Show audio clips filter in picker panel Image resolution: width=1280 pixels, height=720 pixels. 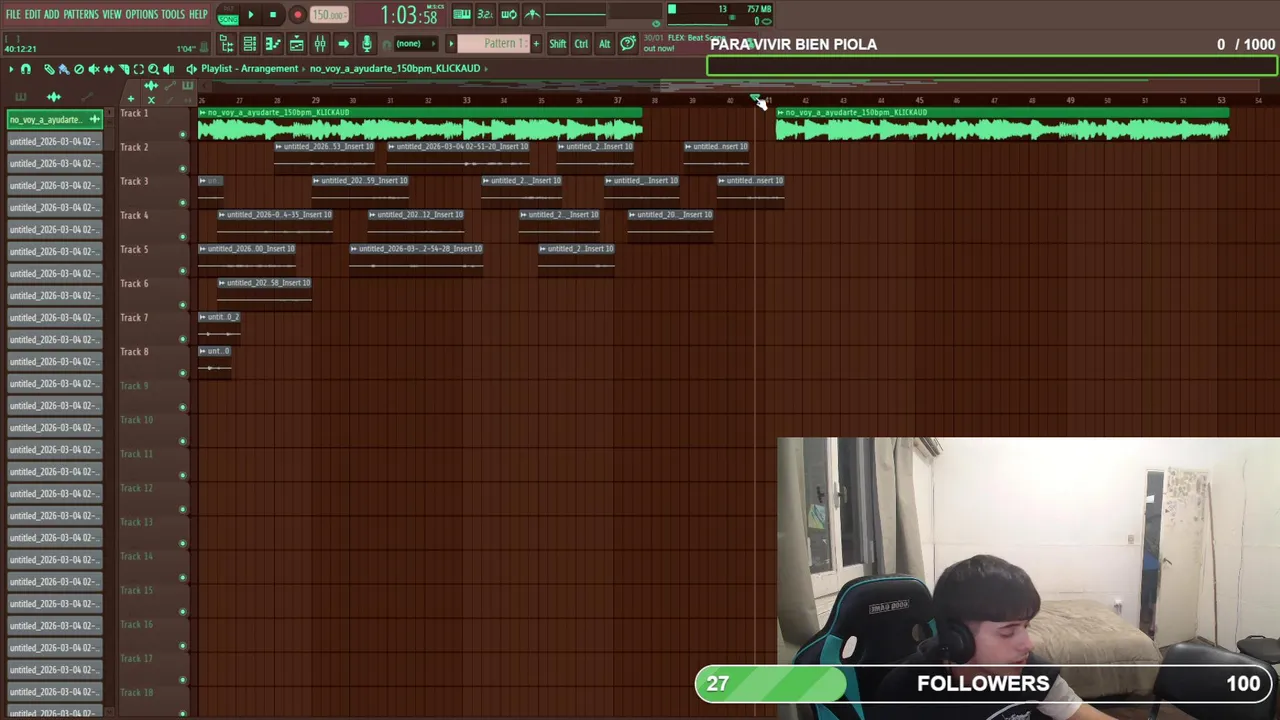(54, 97)
